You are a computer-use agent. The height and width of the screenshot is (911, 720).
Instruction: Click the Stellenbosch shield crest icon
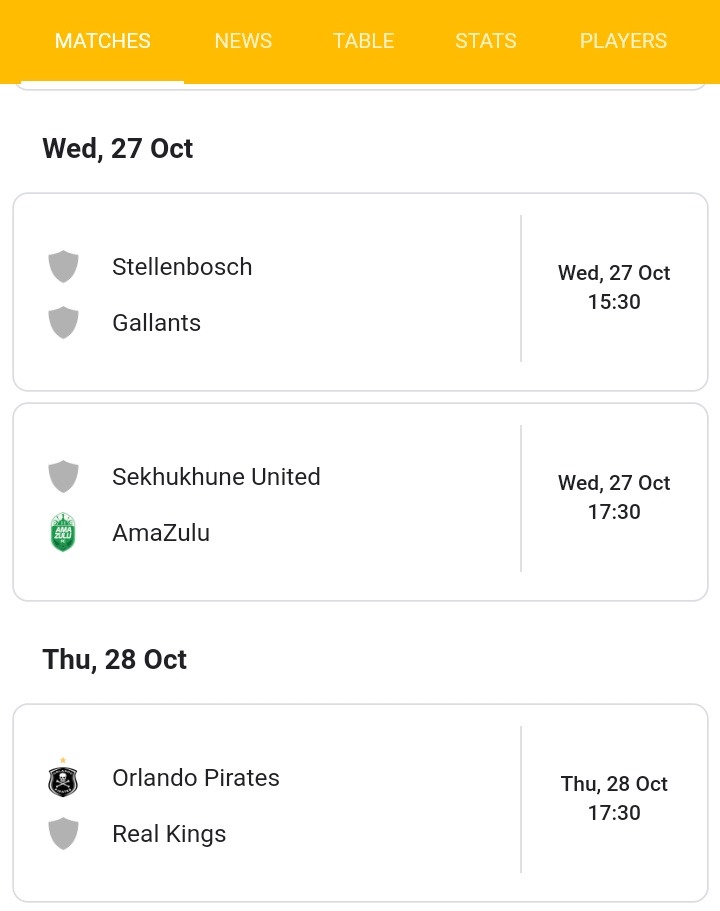(63, 267)
